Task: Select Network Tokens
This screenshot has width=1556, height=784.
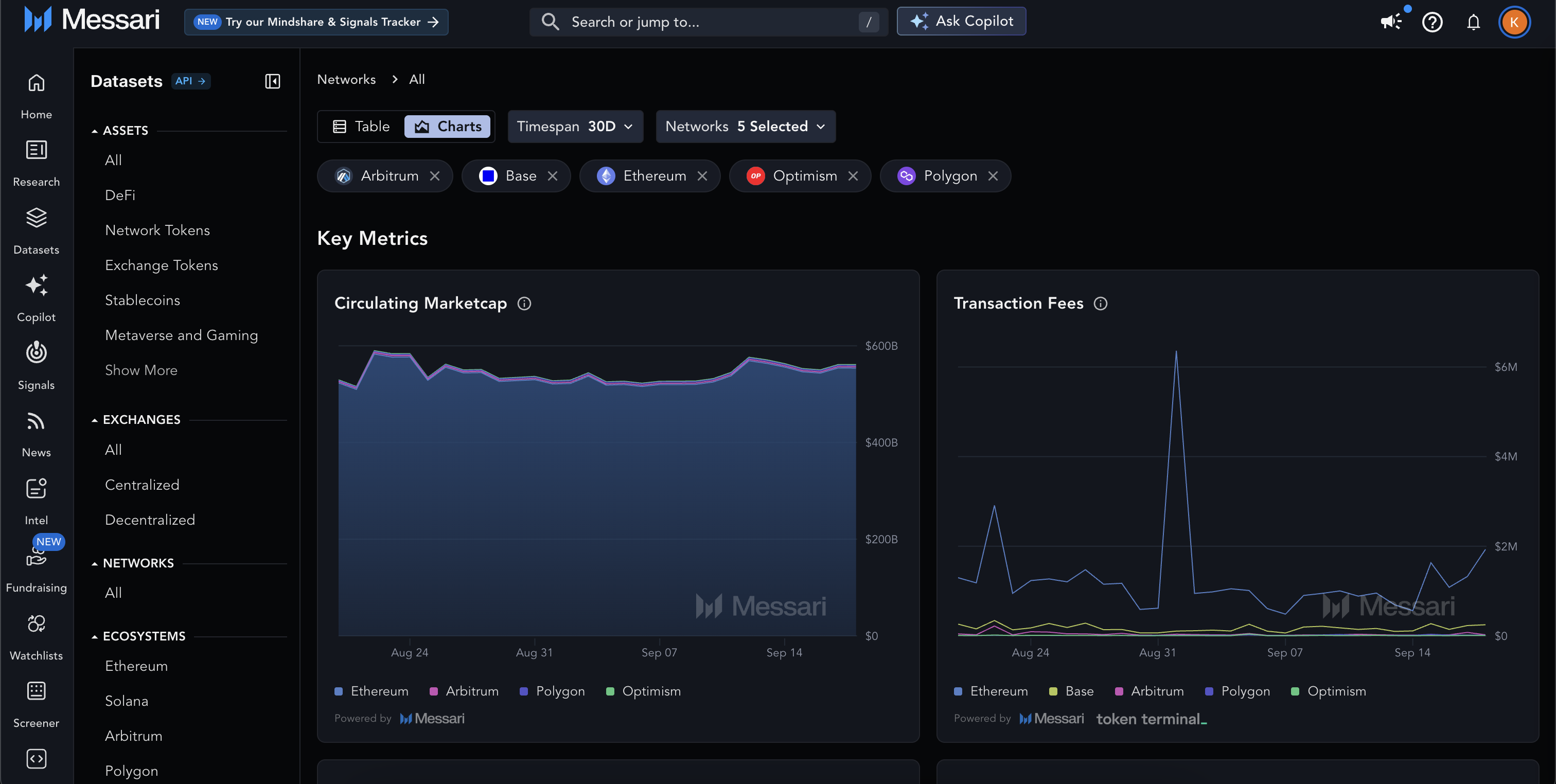Action: (x=157, y=230)
